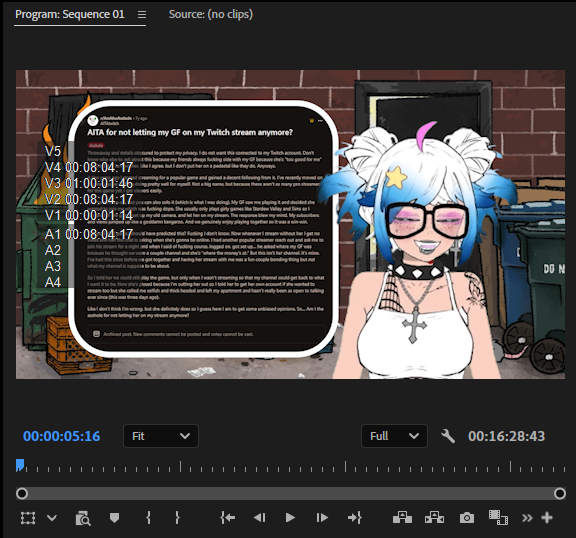Go to In point button
Viewport: 576px width, 538px height.
228,518
